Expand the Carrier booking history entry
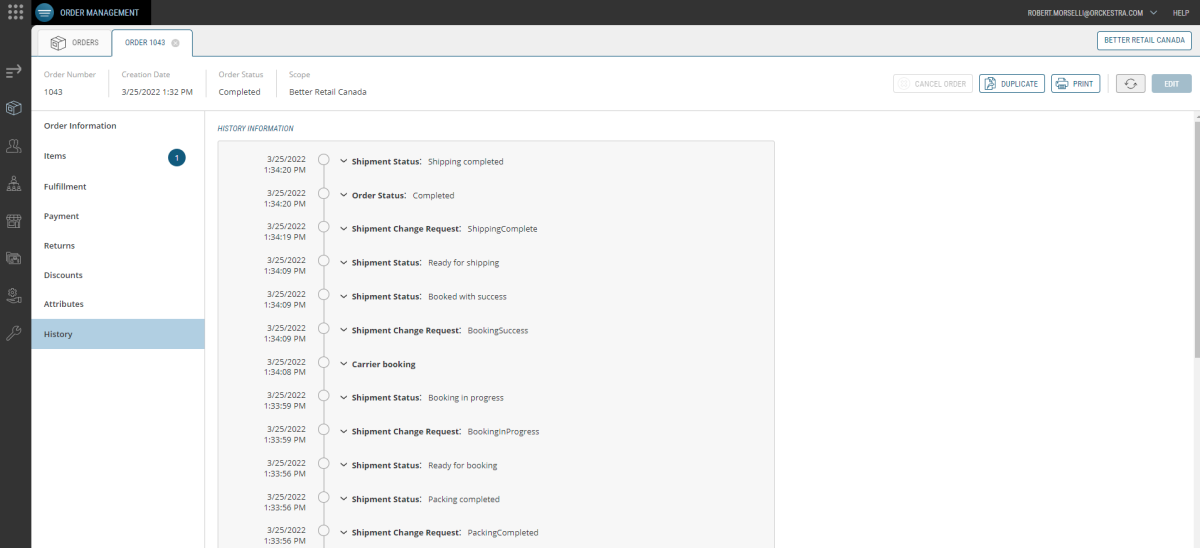 [x=344, y=364]
